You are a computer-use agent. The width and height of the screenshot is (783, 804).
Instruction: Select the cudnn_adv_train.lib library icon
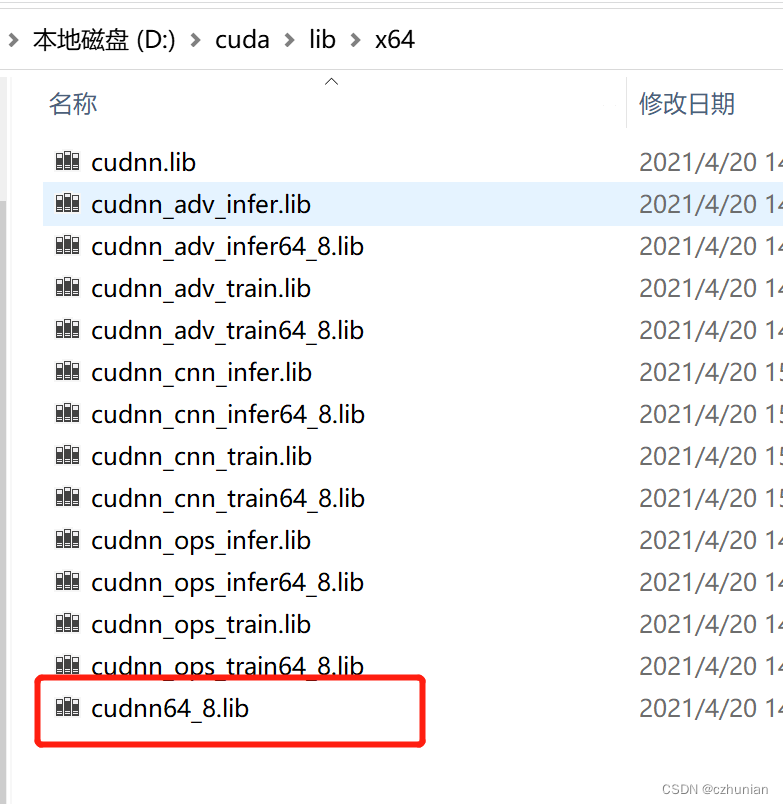pos(68,288)
